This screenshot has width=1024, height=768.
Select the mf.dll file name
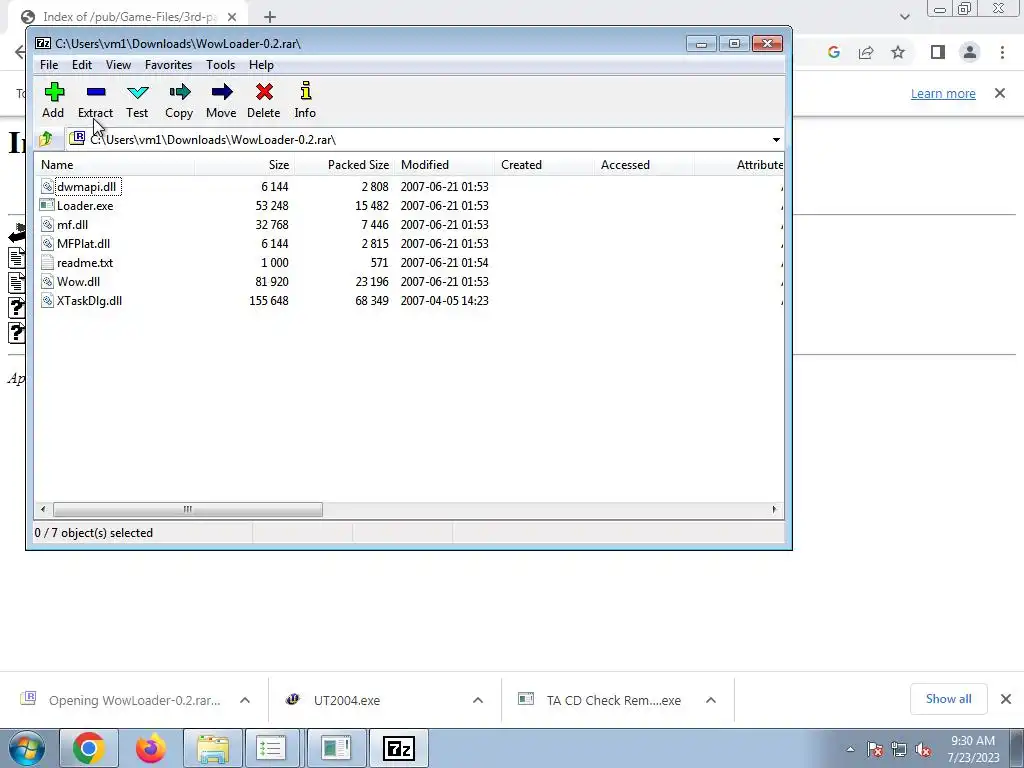coord(72,225)
